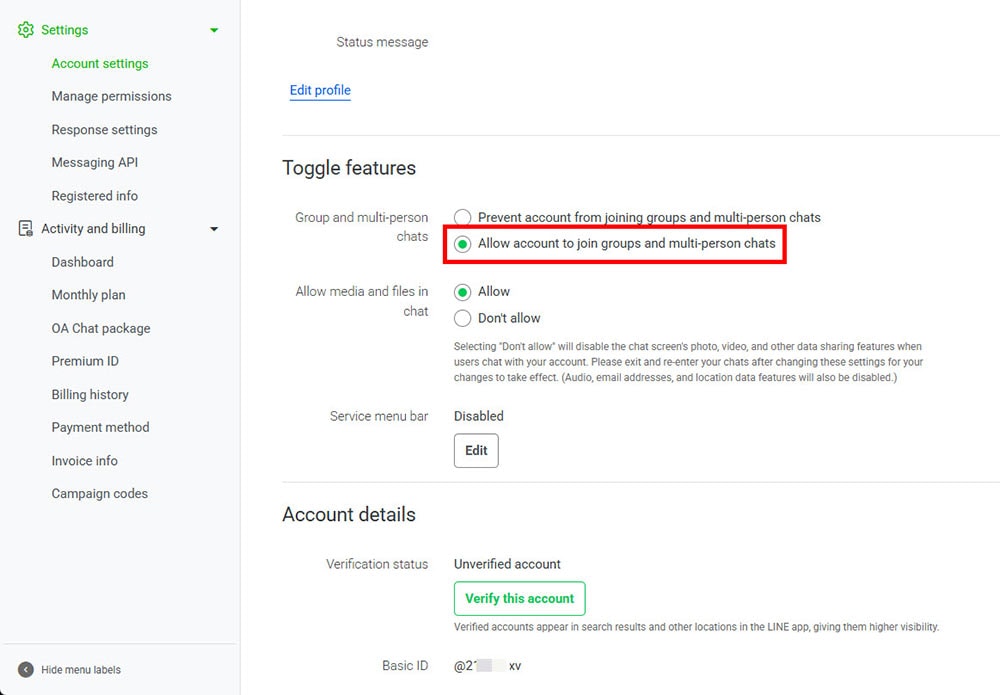The width and height of the screenshot is (1000, 695).
Task: Click Hide menu labels text
Action: pos(81,669)
